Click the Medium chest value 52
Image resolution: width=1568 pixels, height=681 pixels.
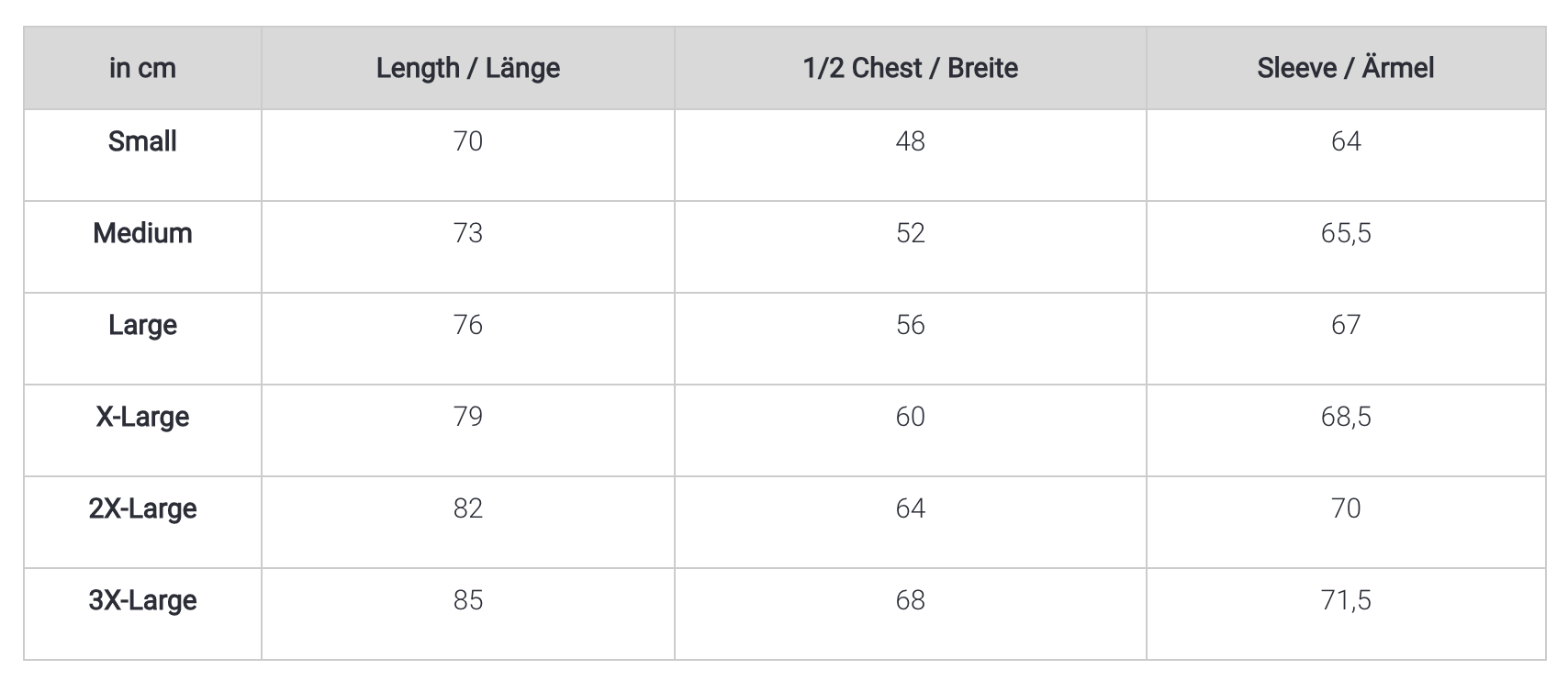(x=911, y=233)
